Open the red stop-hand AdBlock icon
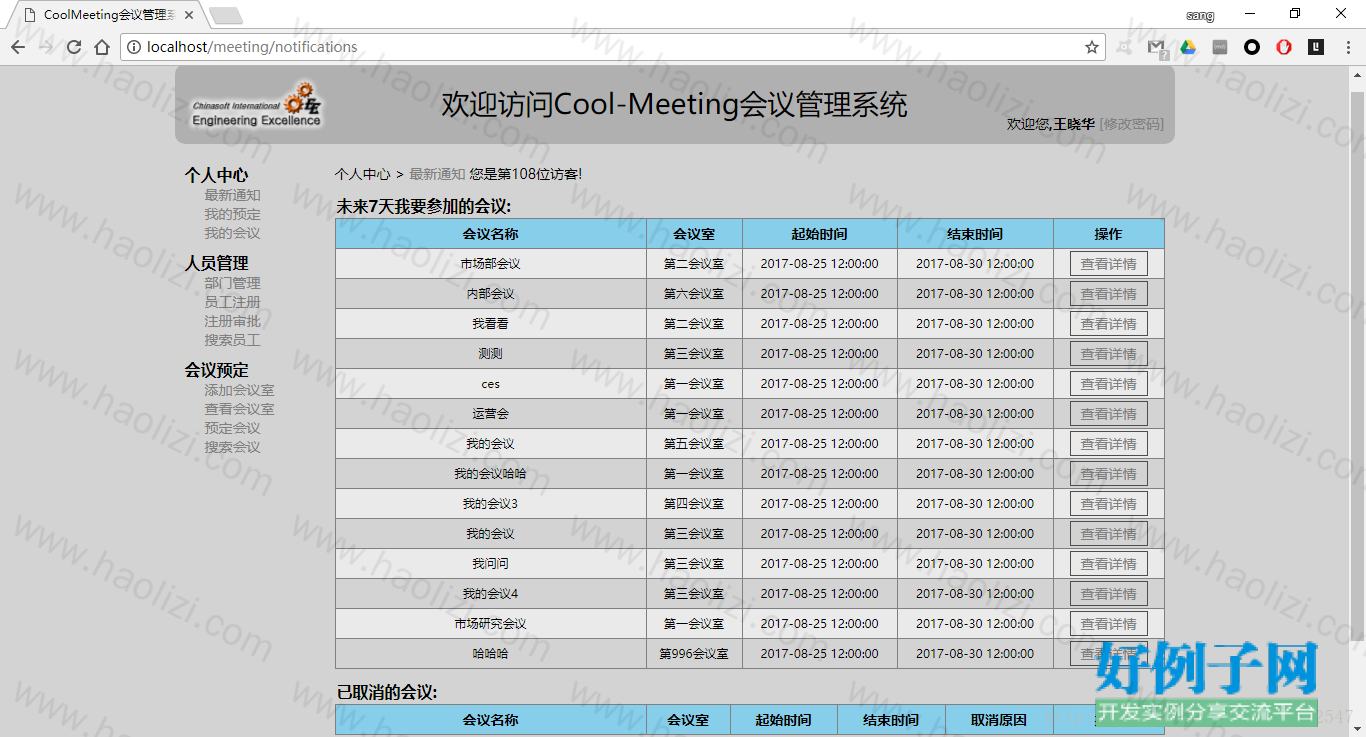This screenshot has height=737, width=1366. (x=1284, y=47)
